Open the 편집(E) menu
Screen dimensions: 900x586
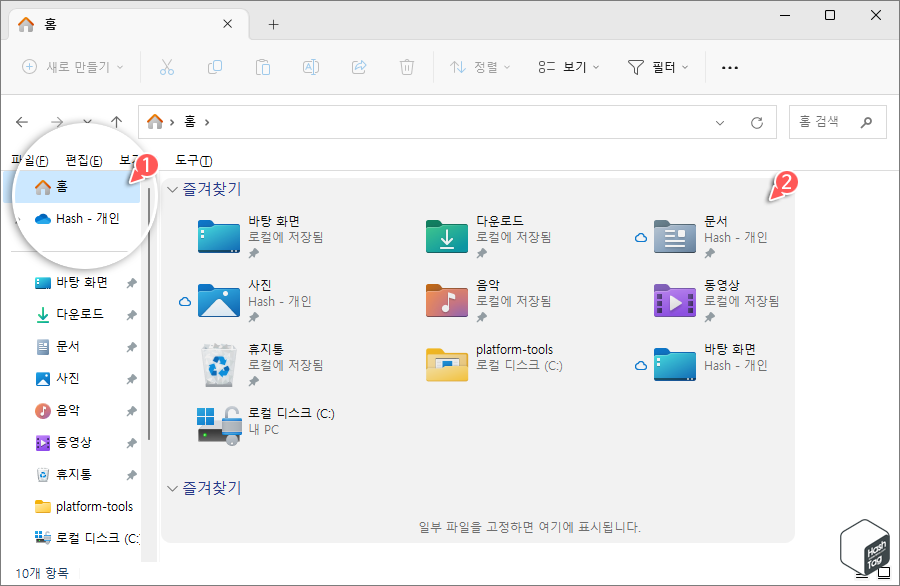coord(84,160)
